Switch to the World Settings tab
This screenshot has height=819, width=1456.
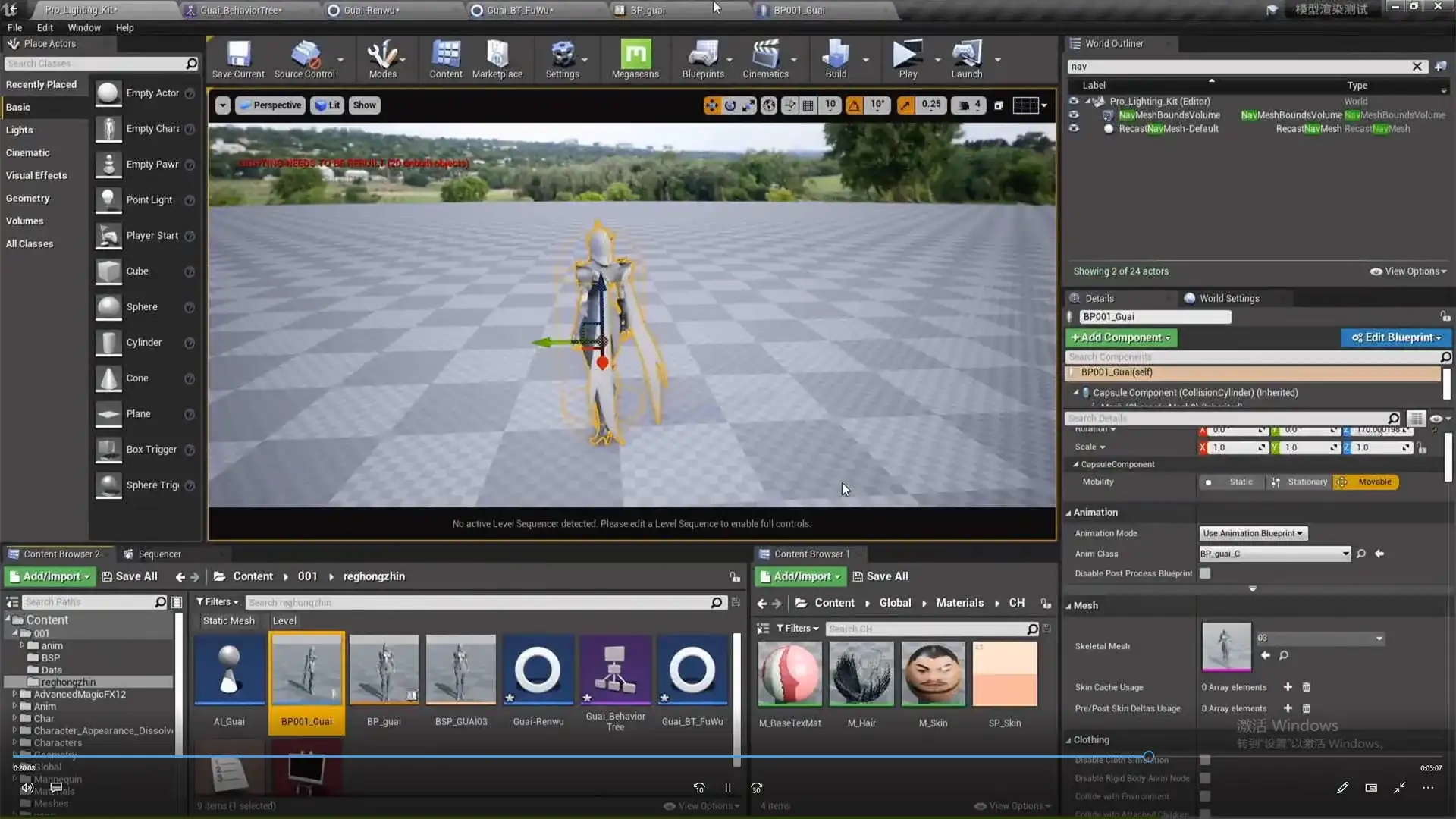coord(1228,298)
